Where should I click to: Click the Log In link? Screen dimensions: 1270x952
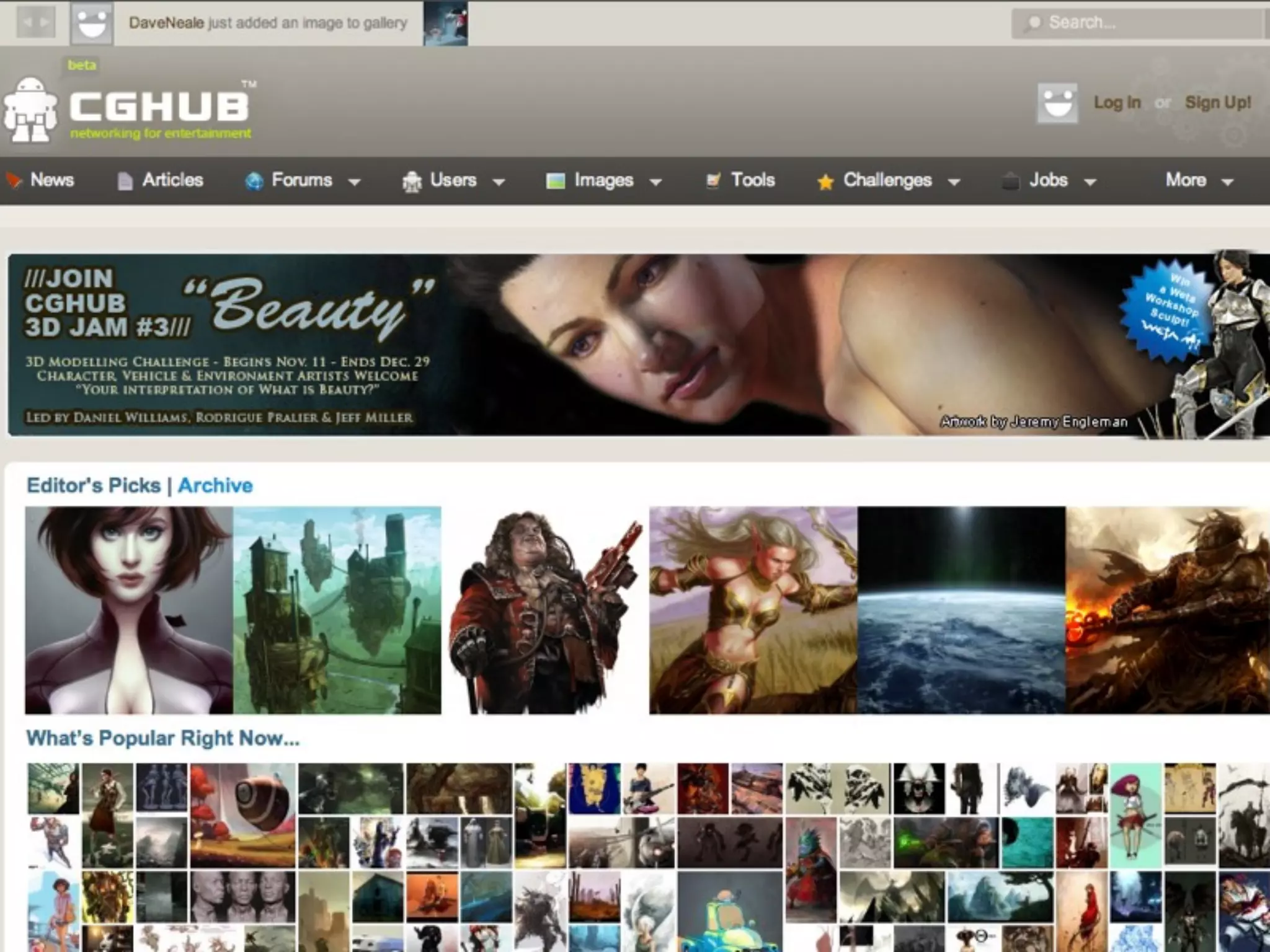click(x=1117, y=103)
